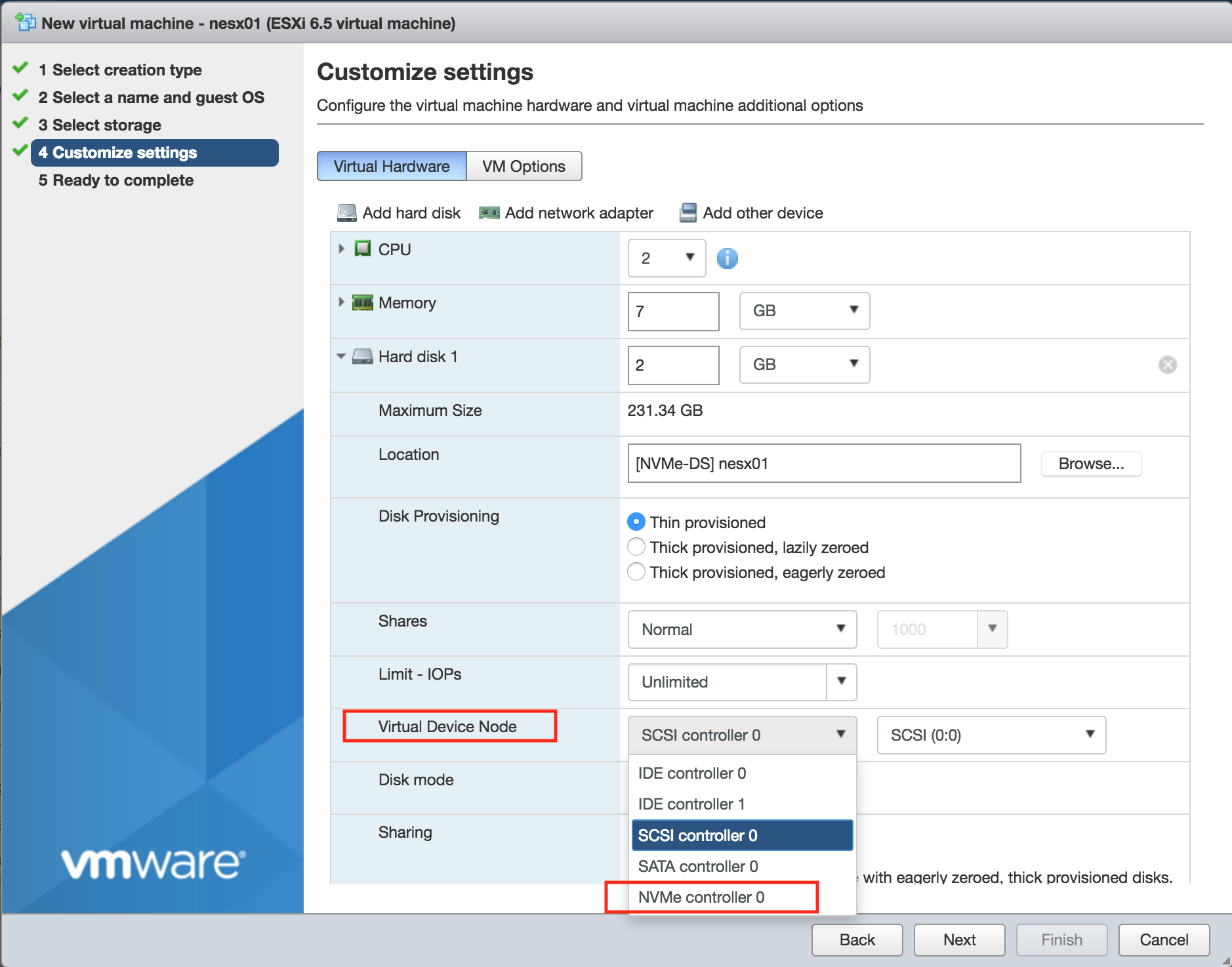Choose NVMe controller 0 from list
This screenshot has width=1232, height=967.
tap(742, 897)
